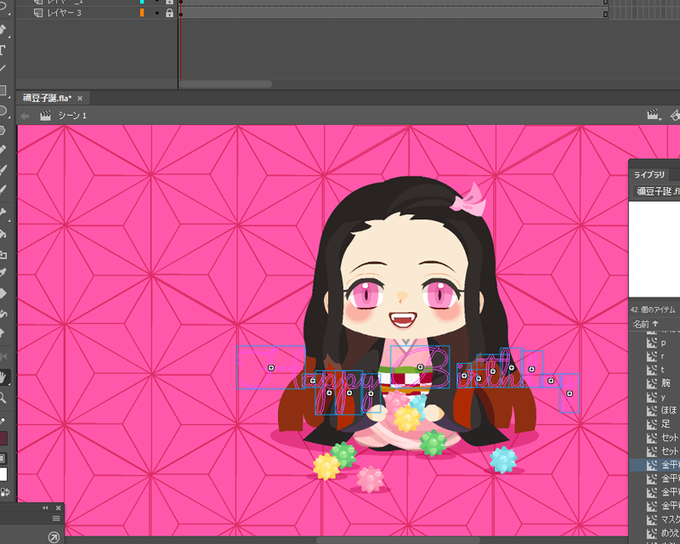Select the library item ほほ
680x544 pixels.
[669, 410]
